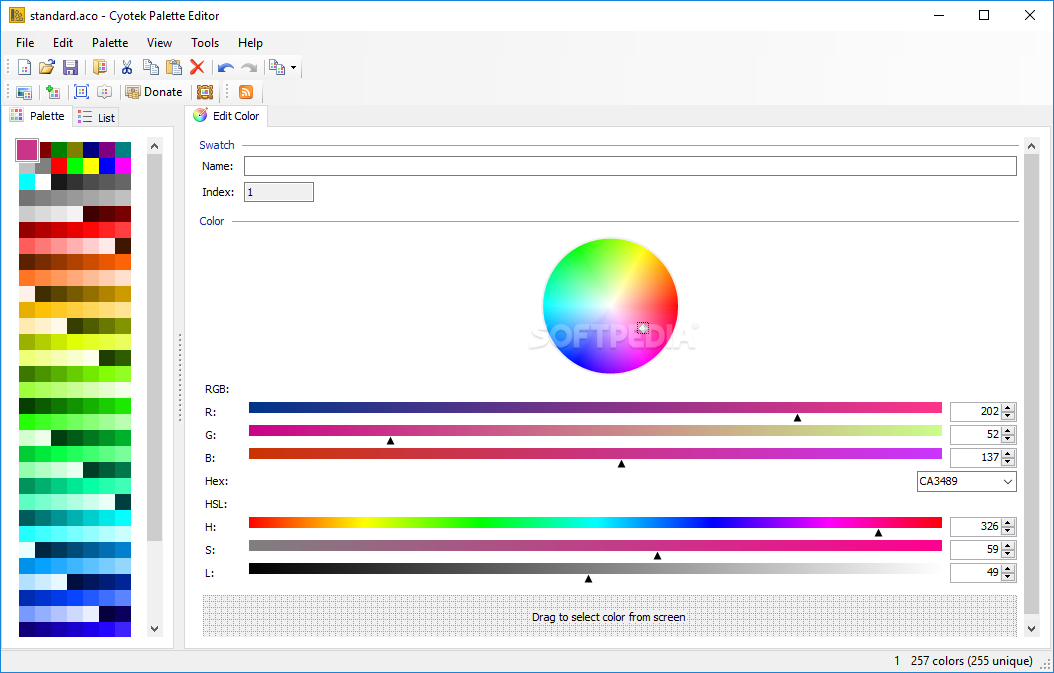The height and width of the screenshot is (673, 1054).
Task: Click the G green channel slider
Action: 595,430
